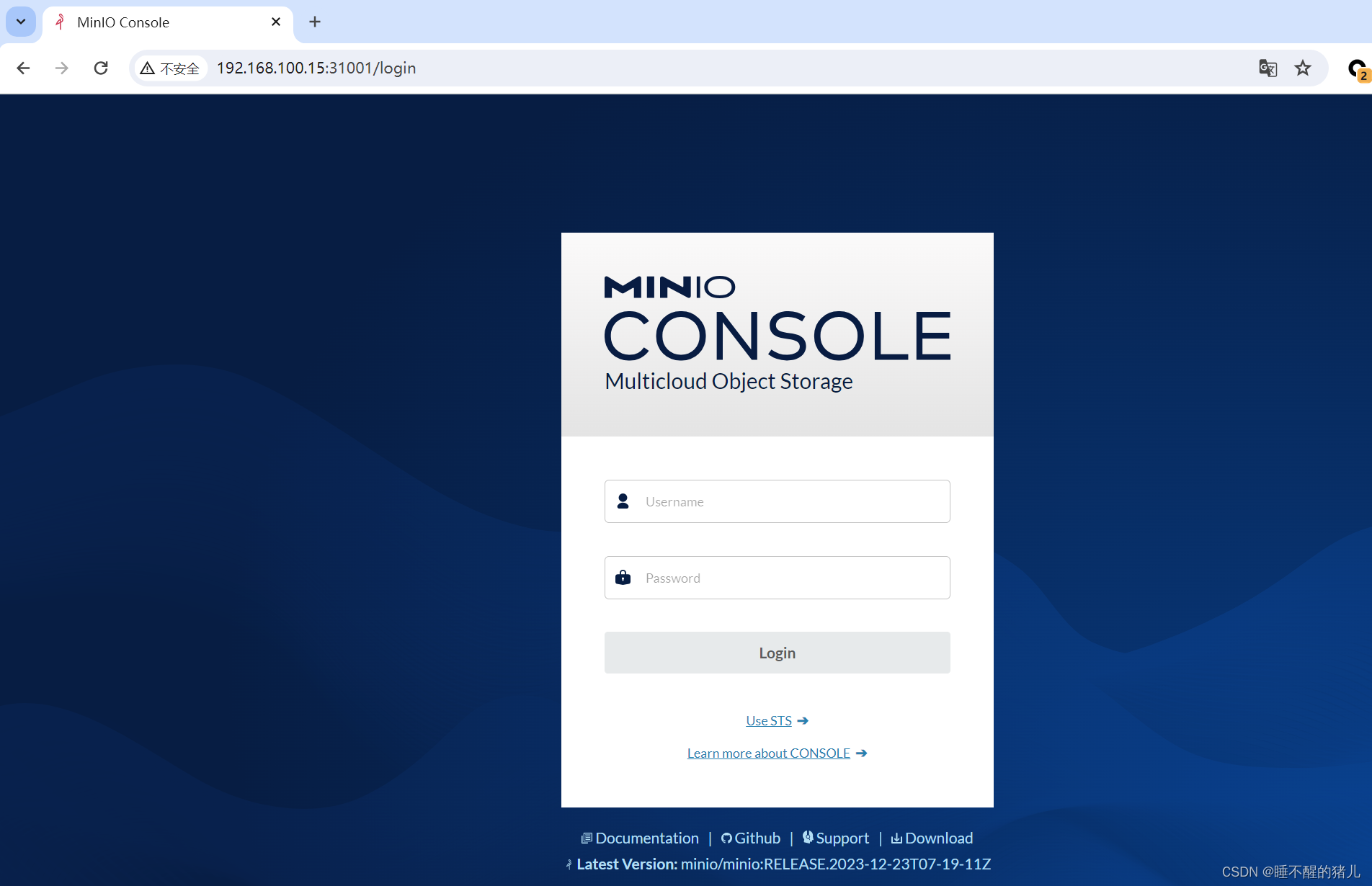Click the not-secure warning badge
This screenshot has width=1372, height=886.
click(x=170, y=68)
